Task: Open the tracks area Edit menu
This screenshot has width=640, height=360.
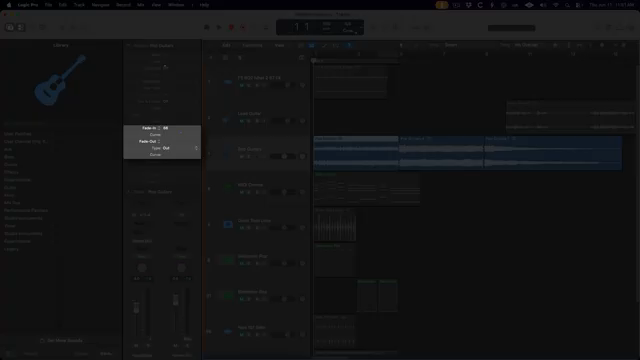Action: [x=227, y=45]
